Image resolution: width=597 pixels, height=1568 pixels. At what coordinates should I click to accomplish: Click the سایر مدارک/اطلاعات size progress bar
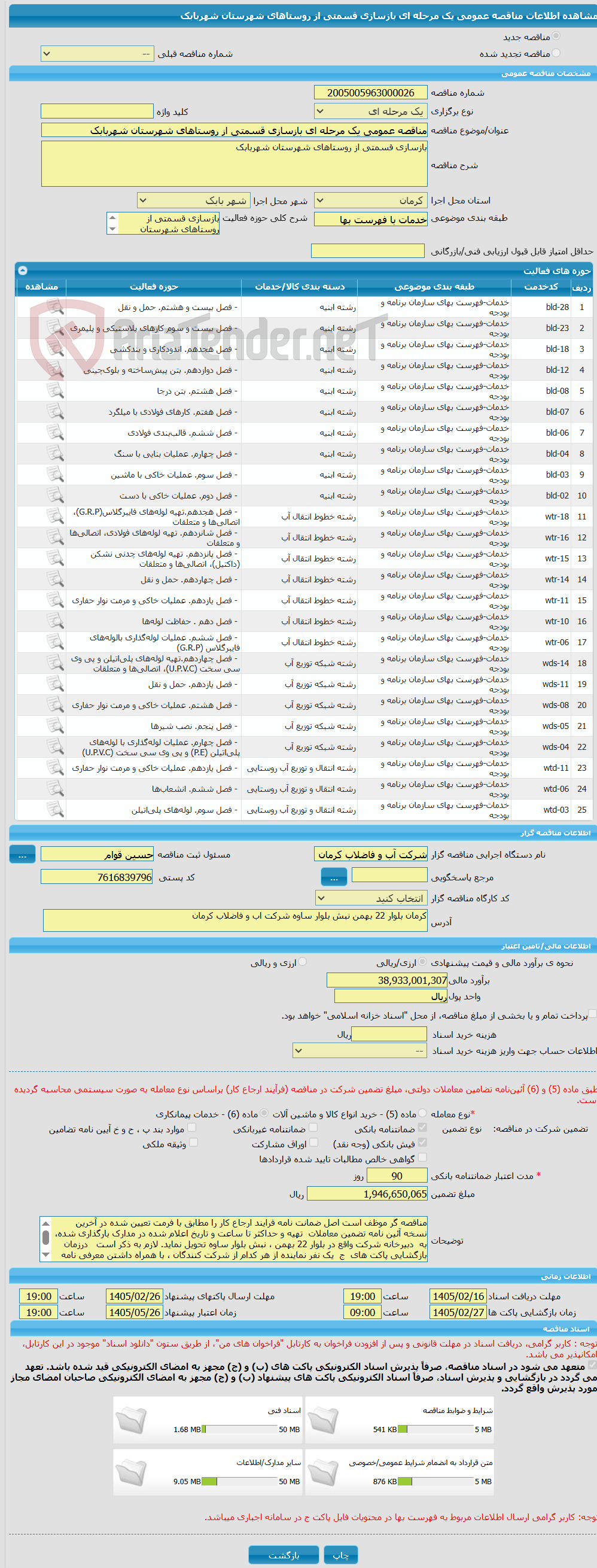[x=240, y=1482]
